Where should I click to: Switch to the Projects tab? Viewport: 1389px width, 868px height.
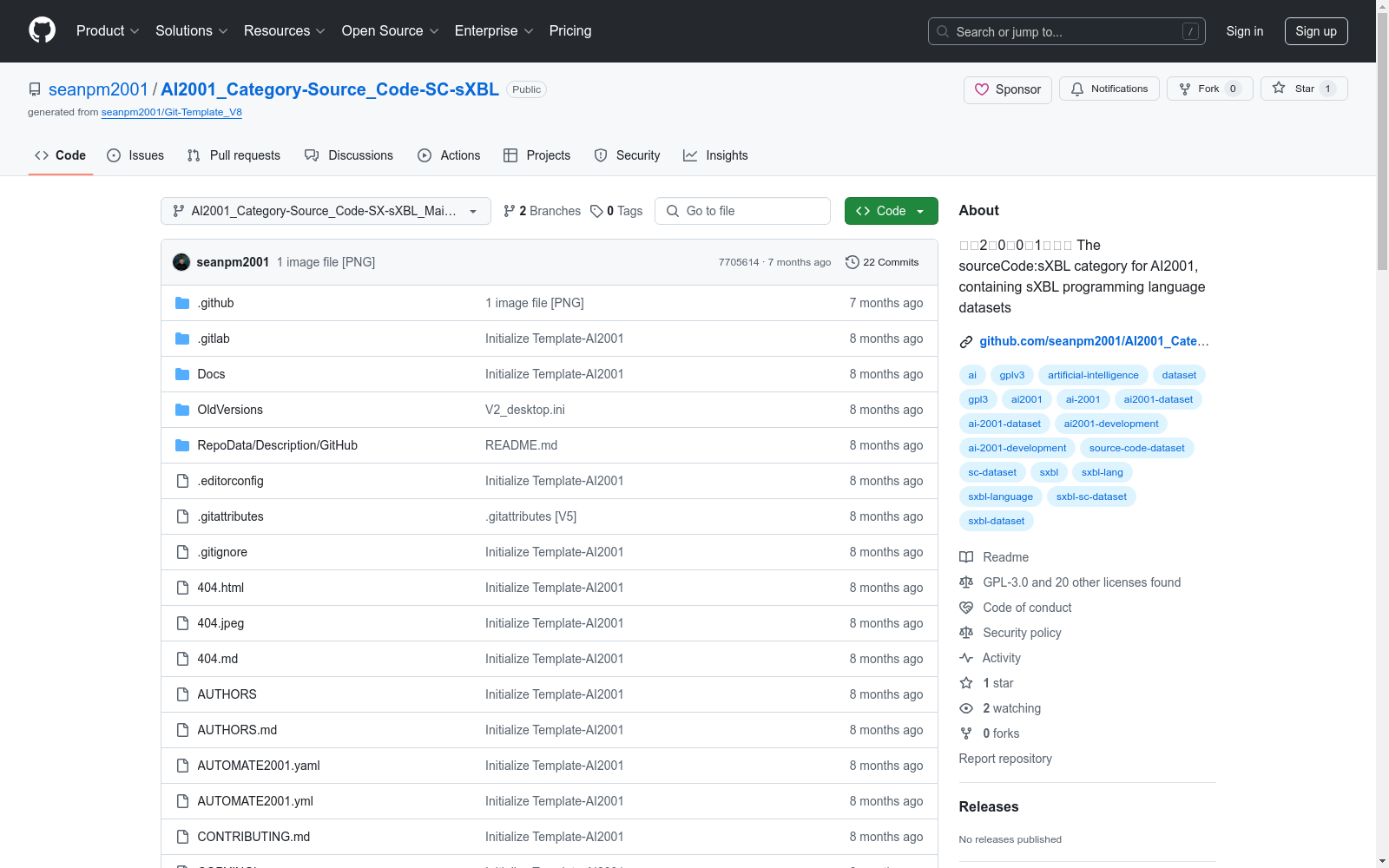pos(537,155)
